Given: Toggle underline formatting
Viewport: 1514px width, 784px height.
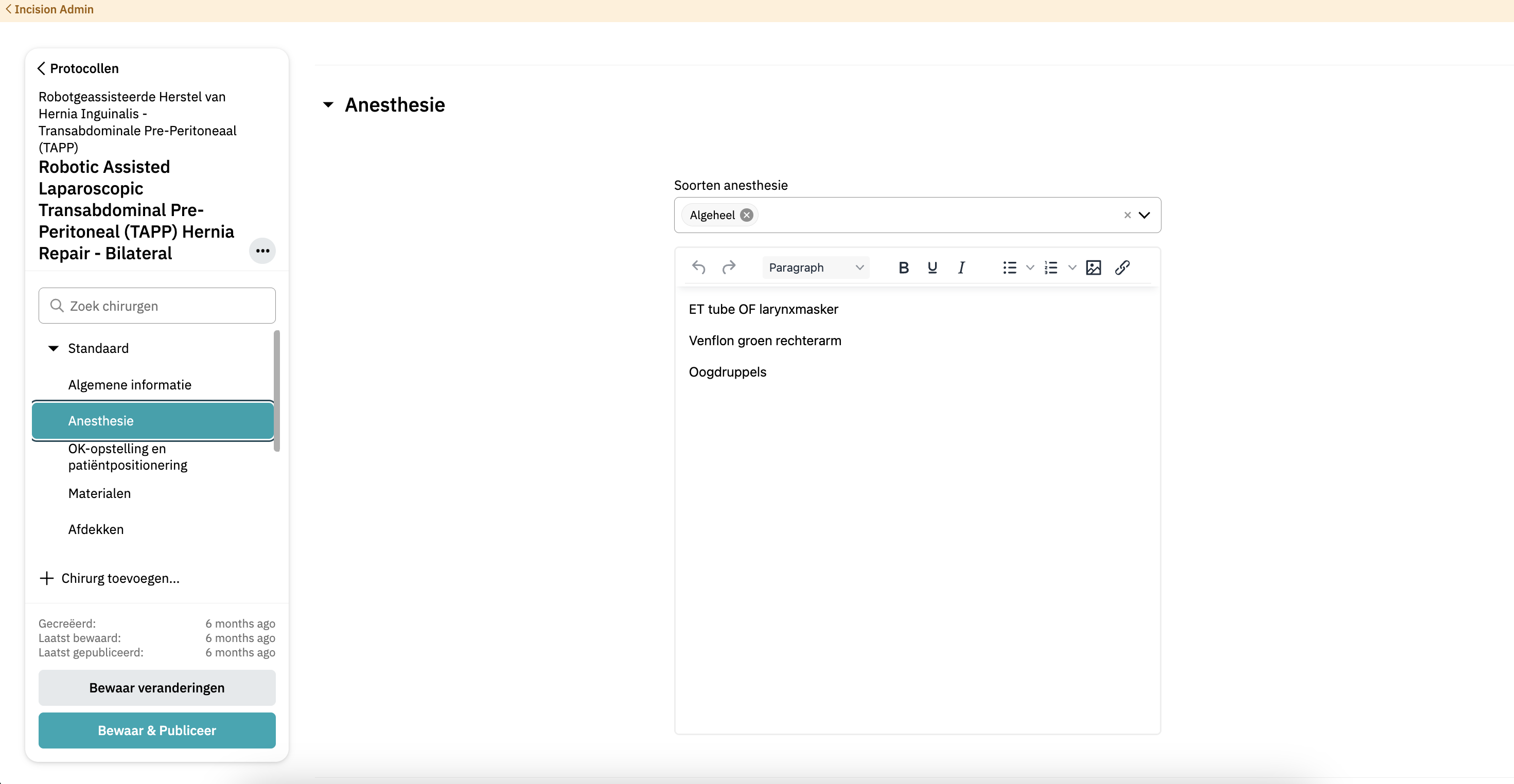Looking at the screenshot, I should click(x=932, y=268).
